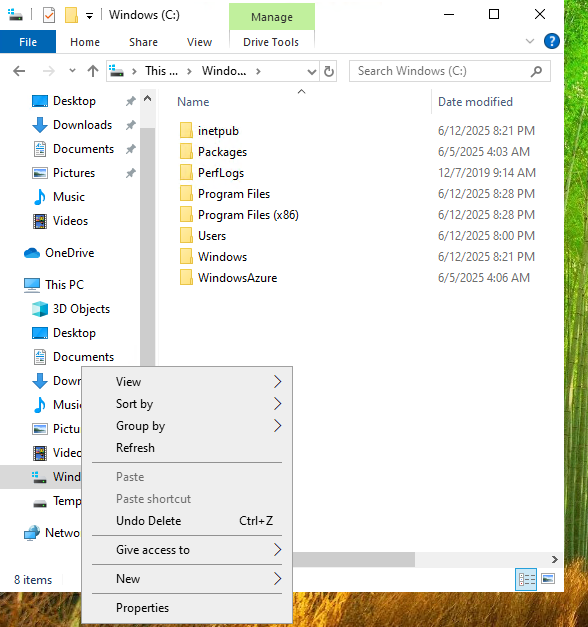Viewport: 588px width, 627px height.
Task: Select This PC in the navigation pane
Action: pyautogui.click(x=64, y=285)
